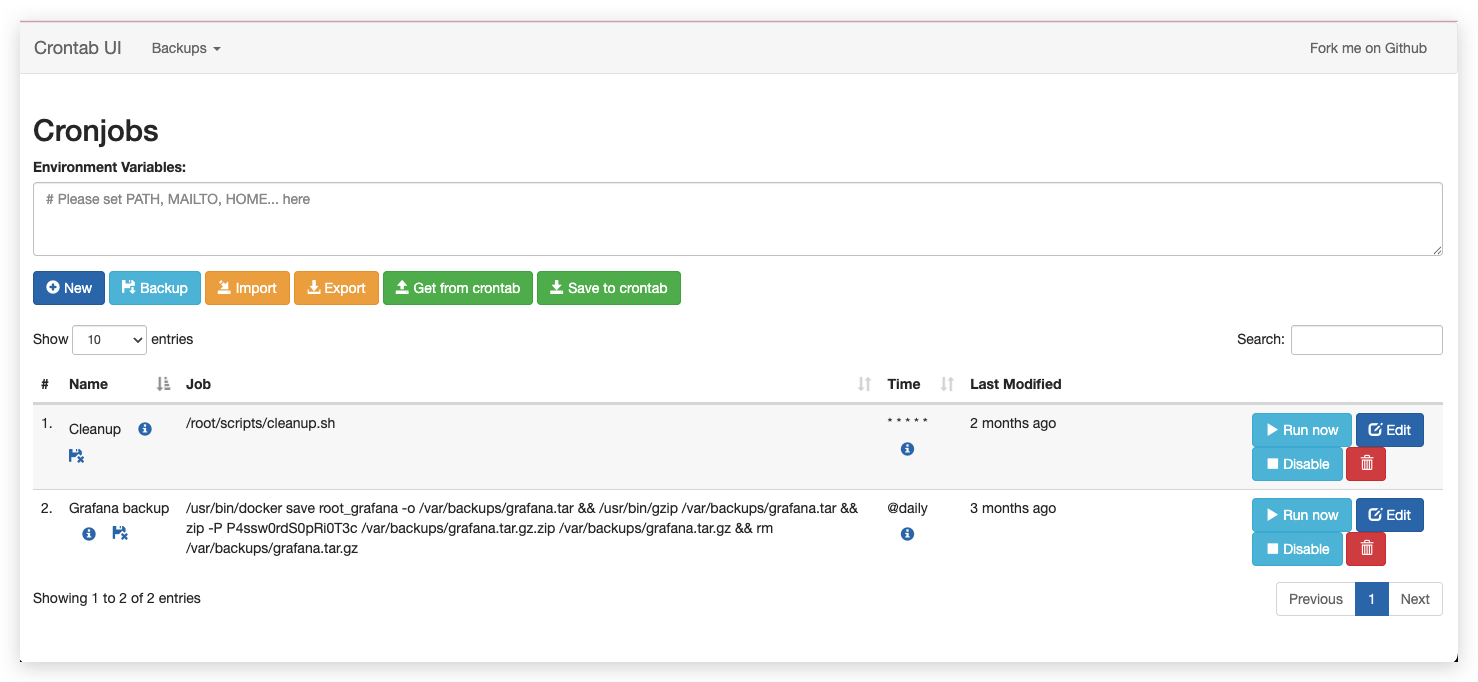Edit the Grafana backup job
1478x682 pixels.
coord(1390,515)
